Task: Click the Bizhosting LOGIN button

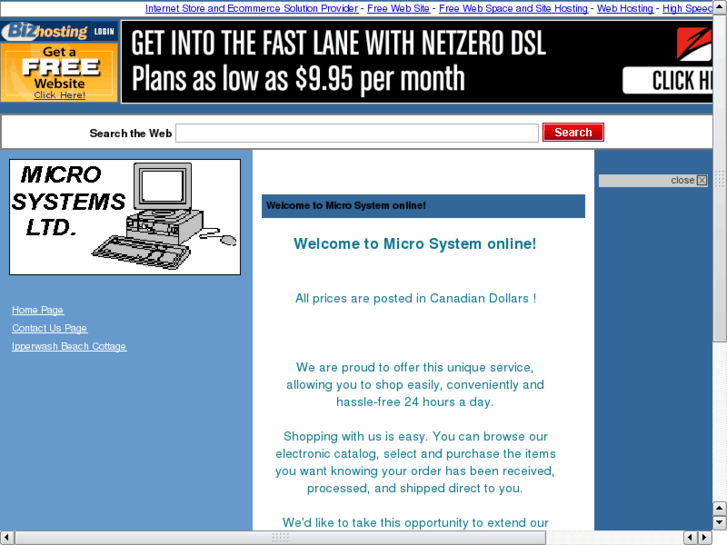Action: 104,32
